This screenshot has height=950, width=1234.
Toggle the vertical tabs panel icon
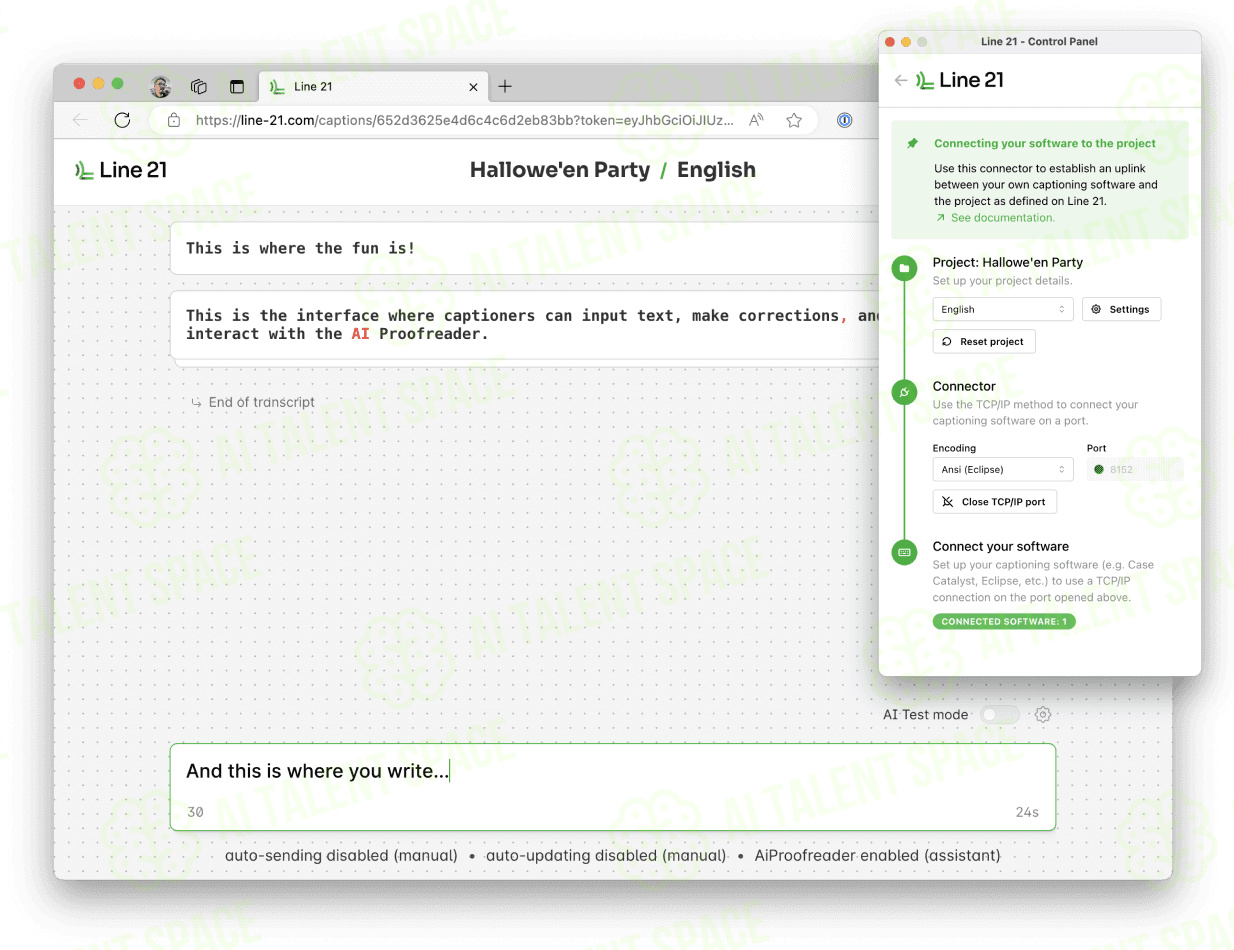click(x=237, y=87)
